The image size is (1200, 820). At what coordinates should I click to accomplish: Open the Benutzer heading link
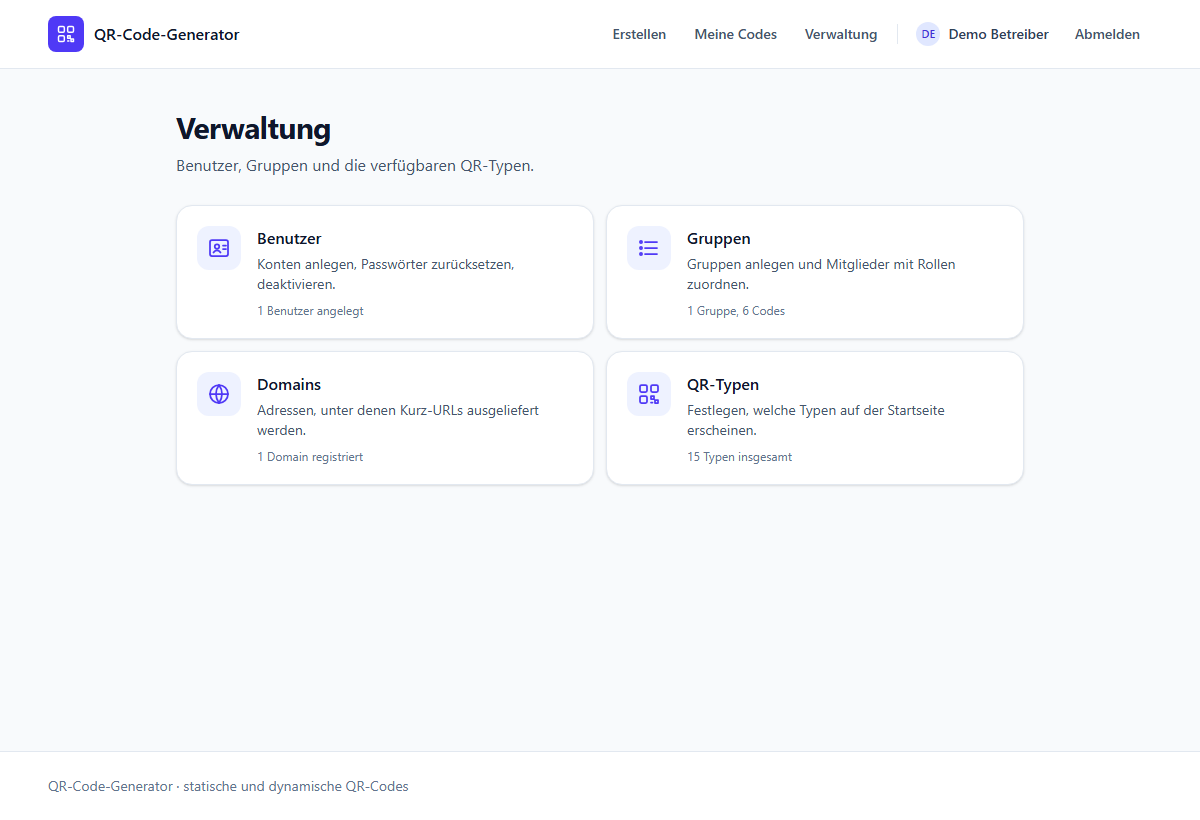(289, 239)
